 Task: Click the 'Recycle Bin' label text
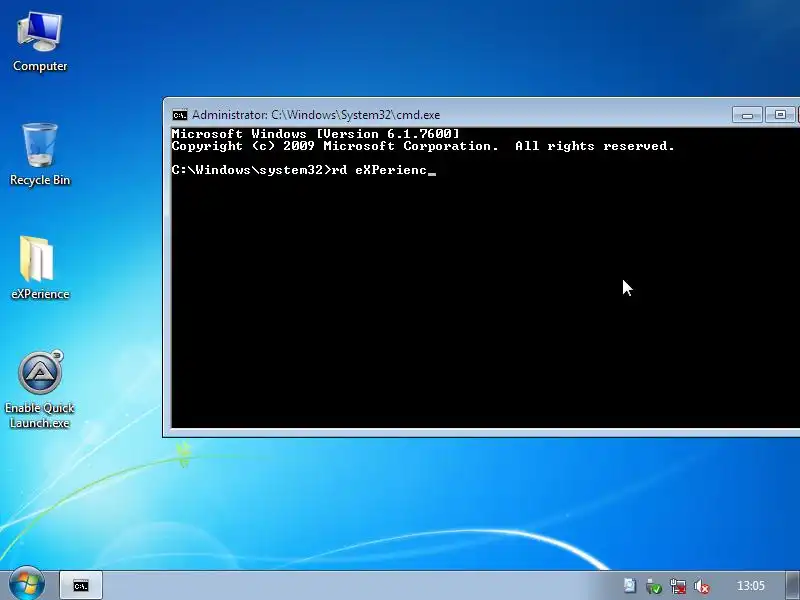tap(40, 180)
